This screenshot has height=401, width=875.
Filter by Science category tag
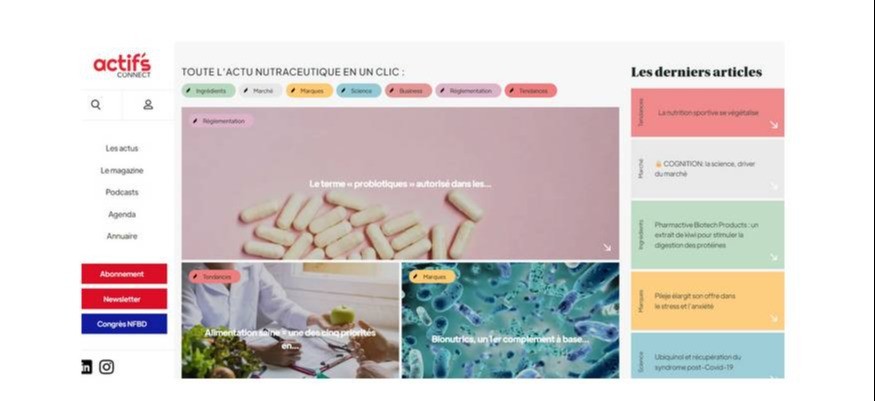pos(359,91)
